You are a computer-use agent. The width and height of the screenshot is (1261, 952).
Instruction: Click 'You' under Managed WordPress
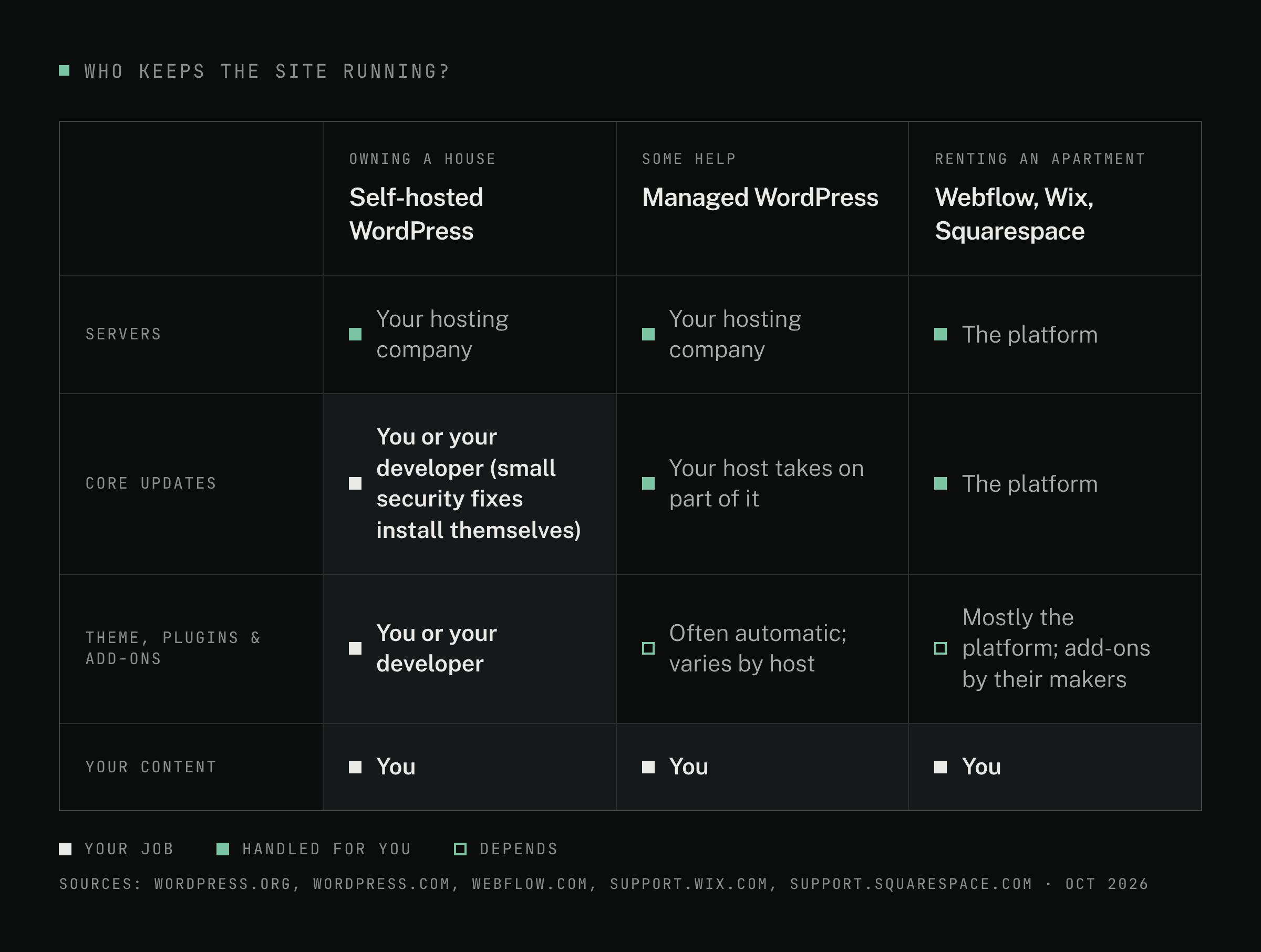689,767
